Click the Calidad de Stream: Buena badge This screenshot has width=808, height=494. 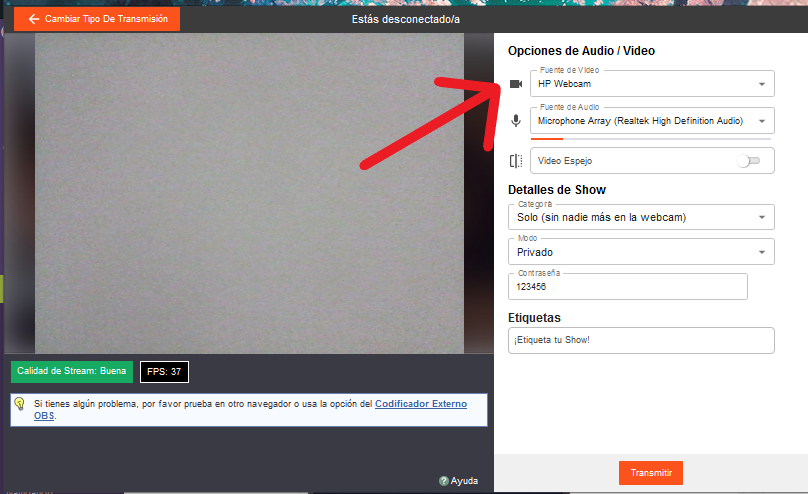click(x=72, y=371)
